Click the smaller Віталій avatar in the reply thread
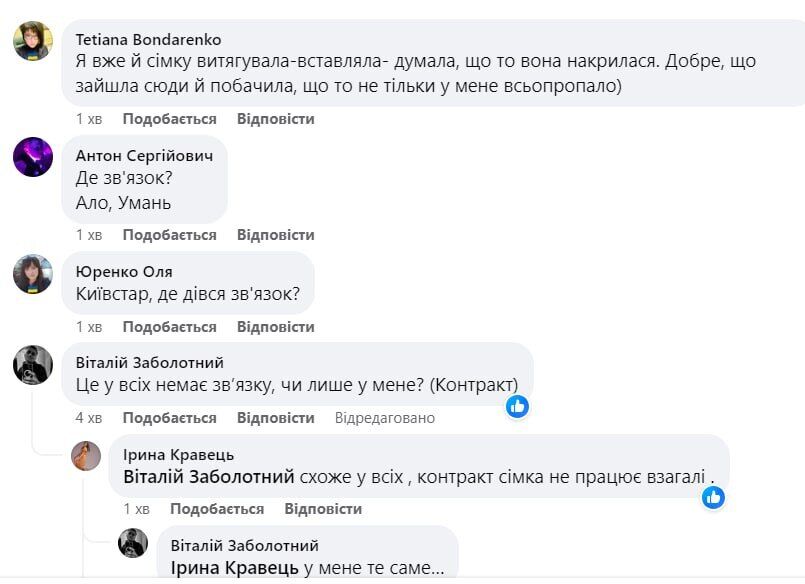The height and width of the screenshot is (584, 805). coord(132,545)
